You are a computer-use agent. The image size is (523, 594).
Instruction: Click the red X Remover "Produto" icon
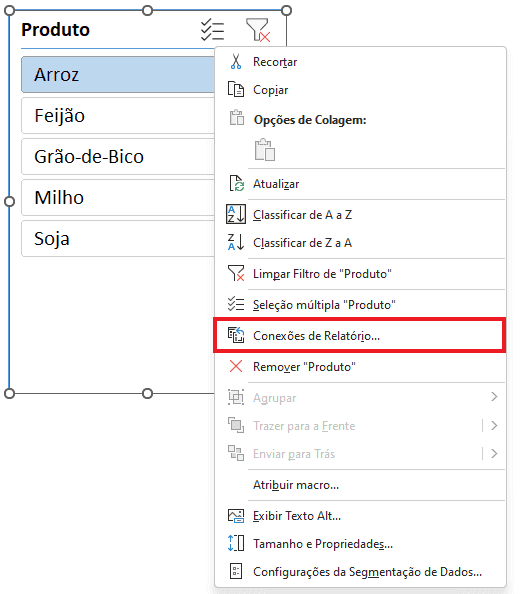(x=236, y=367)
